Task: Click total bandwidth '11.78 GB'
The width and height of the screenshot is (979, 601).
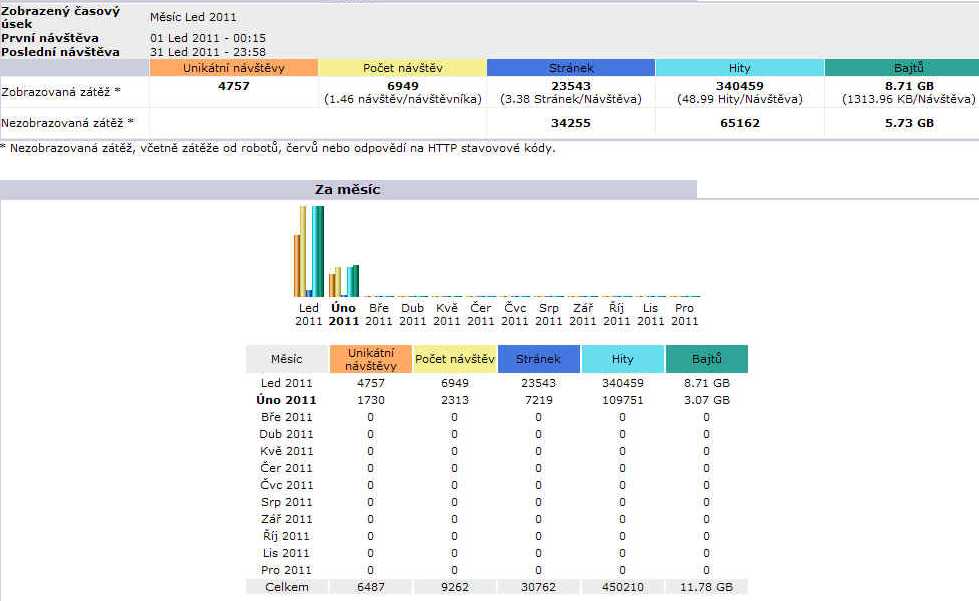Action: click(x=707, y=587)
